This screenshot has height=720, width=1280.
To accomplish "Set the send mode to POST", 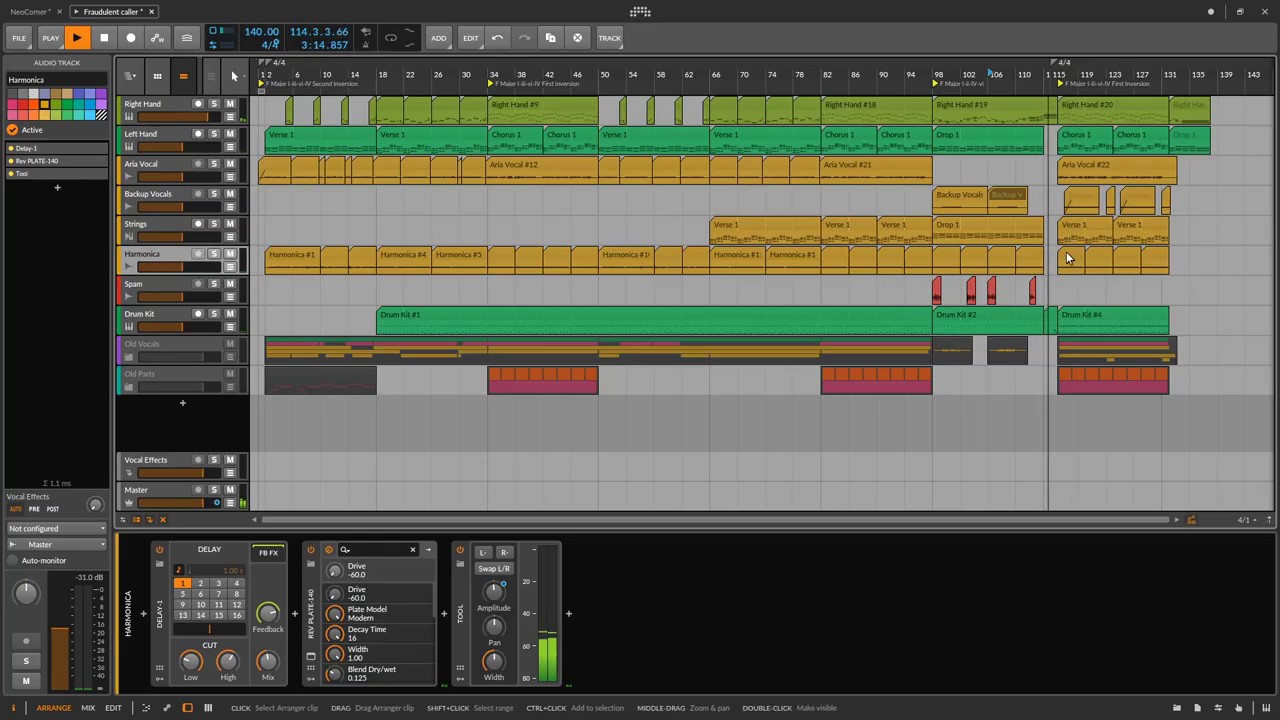I will 53,509.
